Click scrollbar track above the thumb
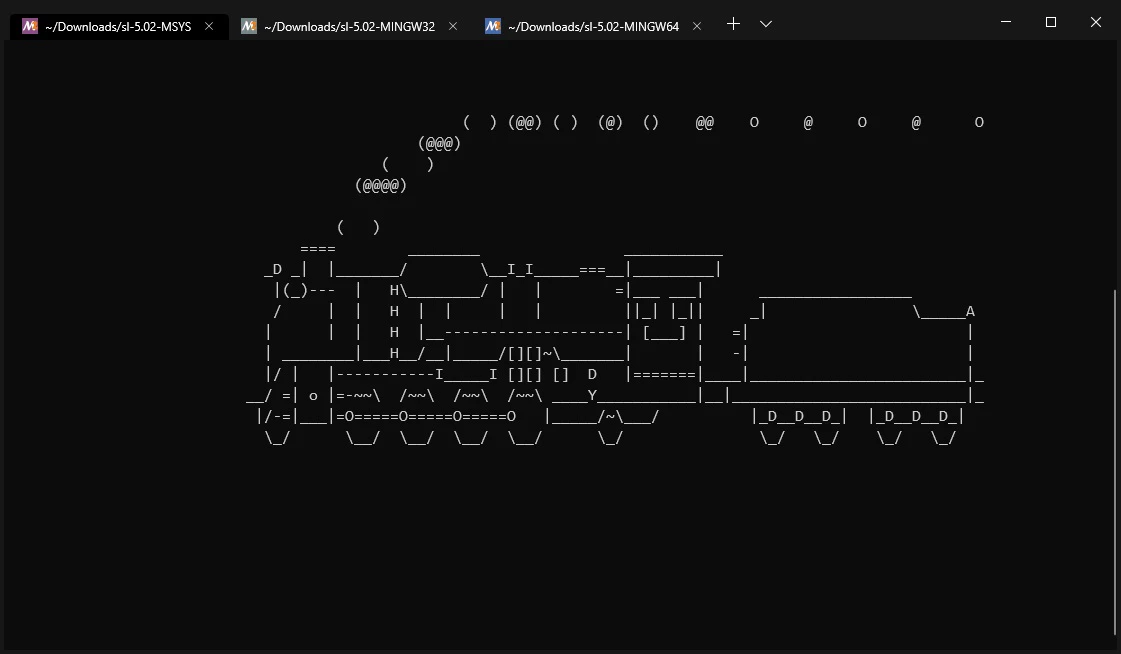The height and width of the screenshot is (654, 1121). [x=1116, y=164]
